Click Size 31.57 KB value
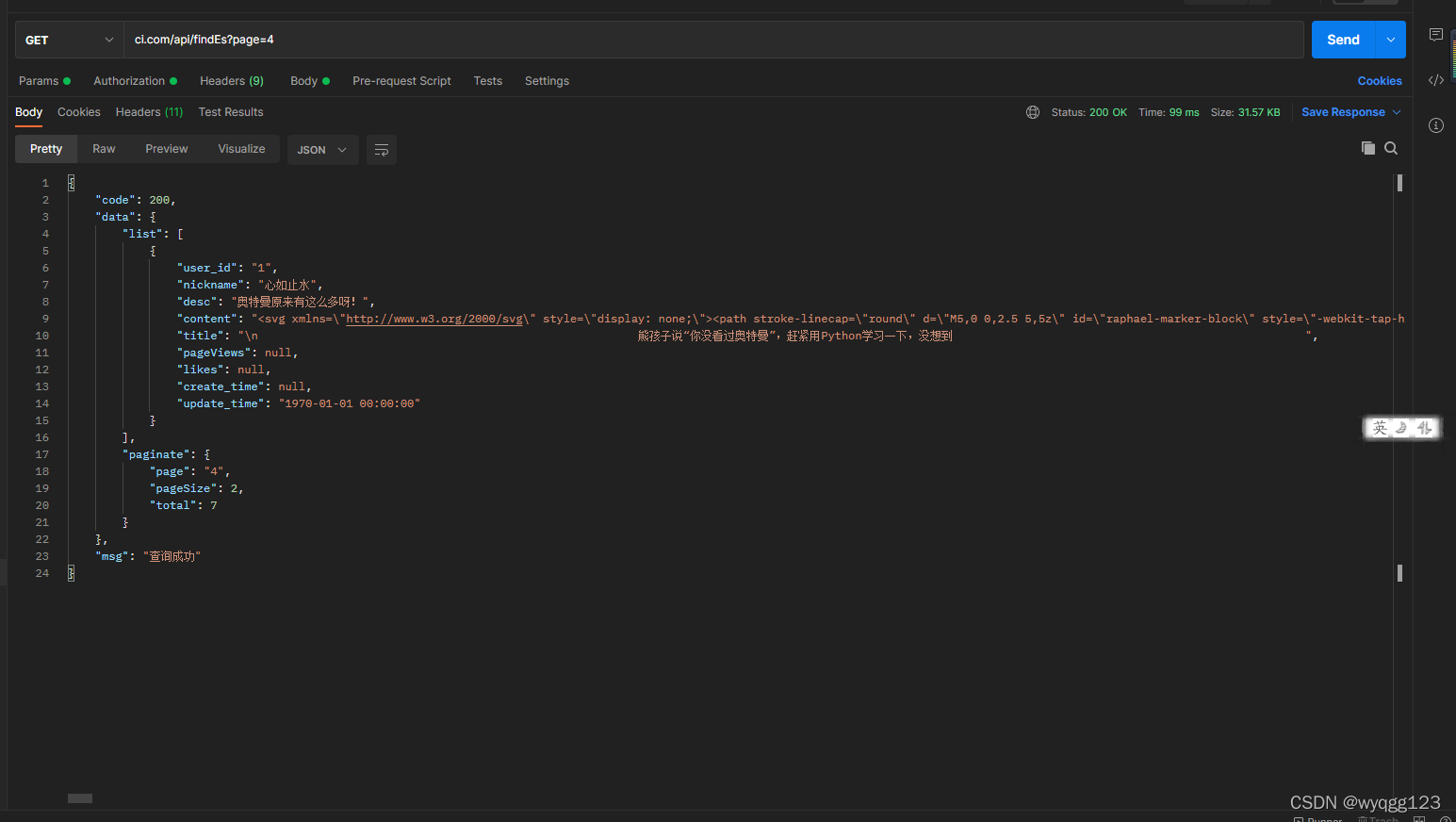 [1258, 112]
